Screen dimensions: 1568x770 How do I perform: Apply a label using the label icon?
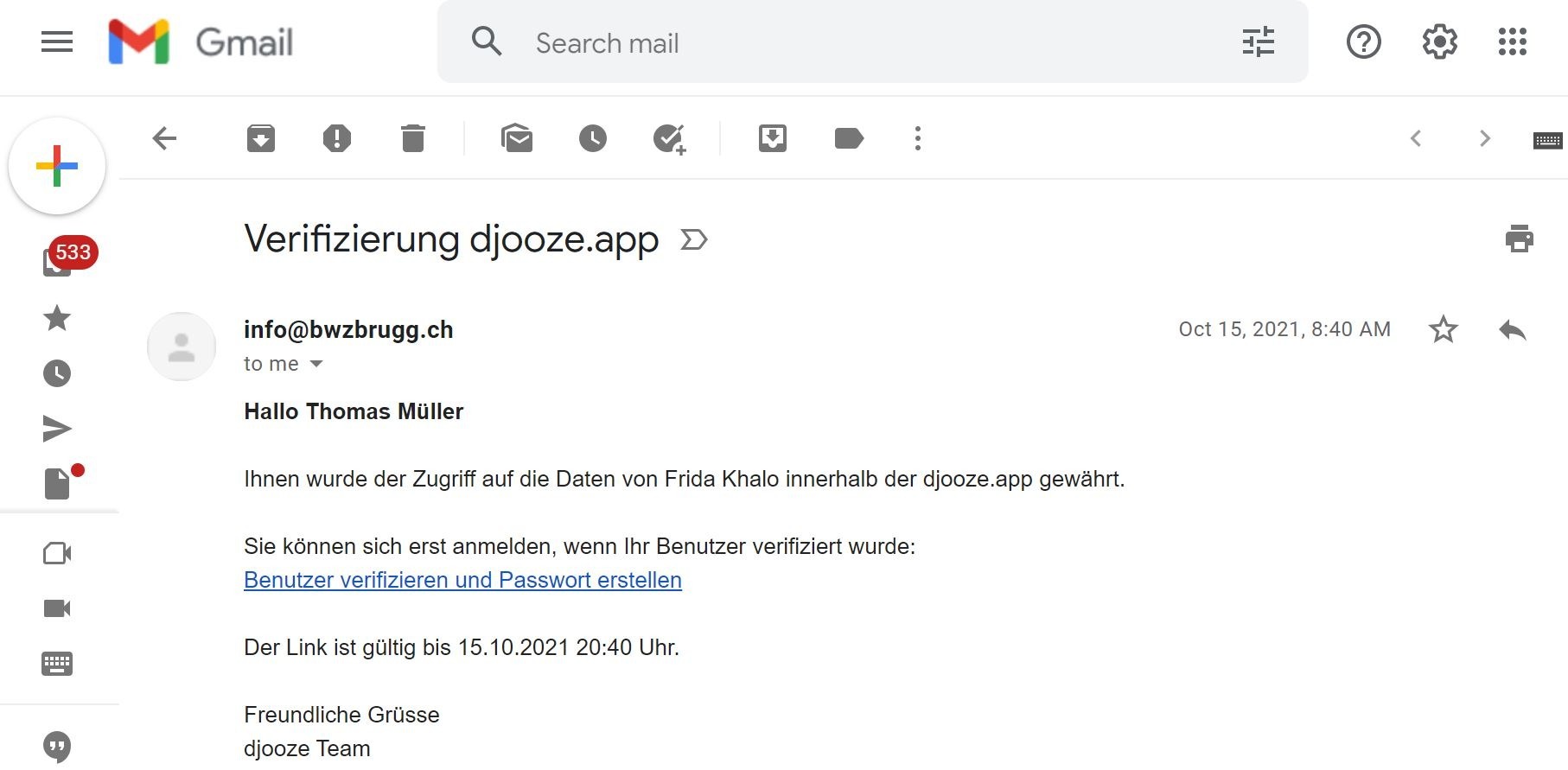point(849,138)
